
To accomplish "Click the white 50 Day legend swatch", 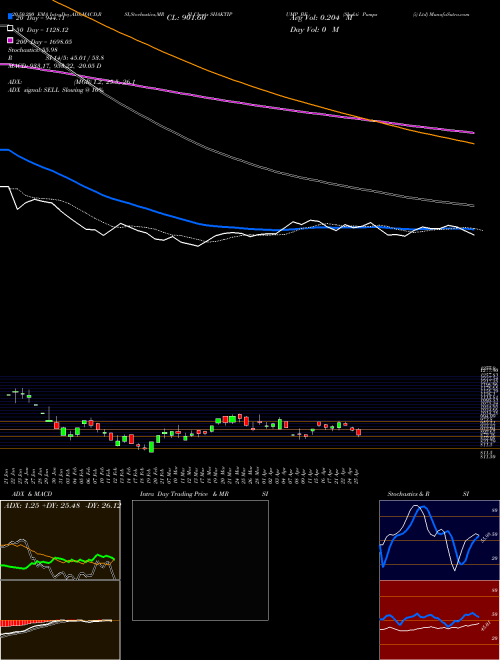I will (10, 28).
